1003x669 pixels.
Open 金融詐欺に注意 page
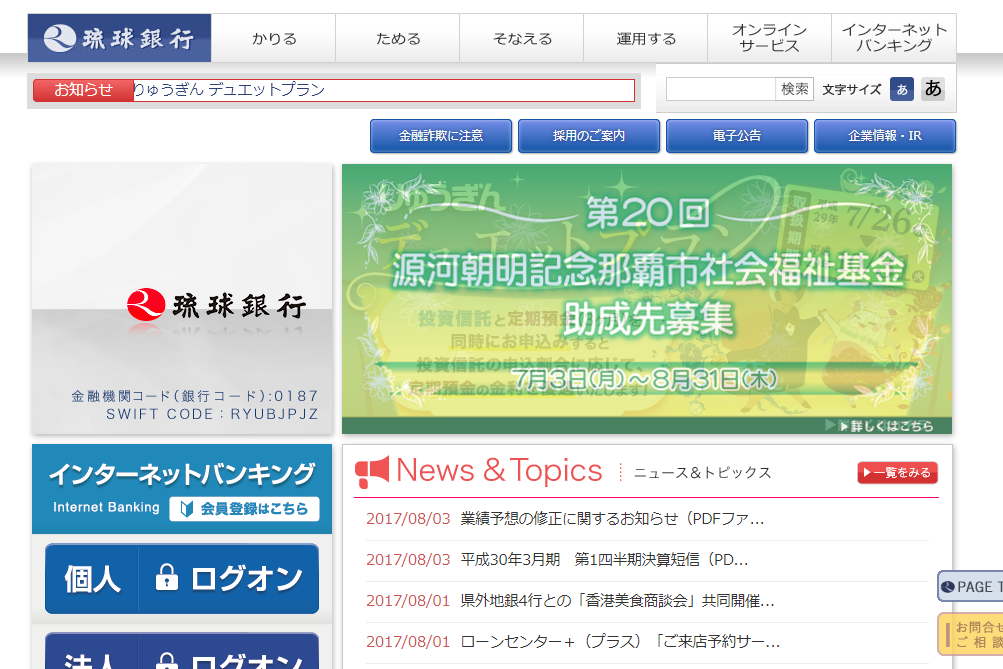pos(441,136)
